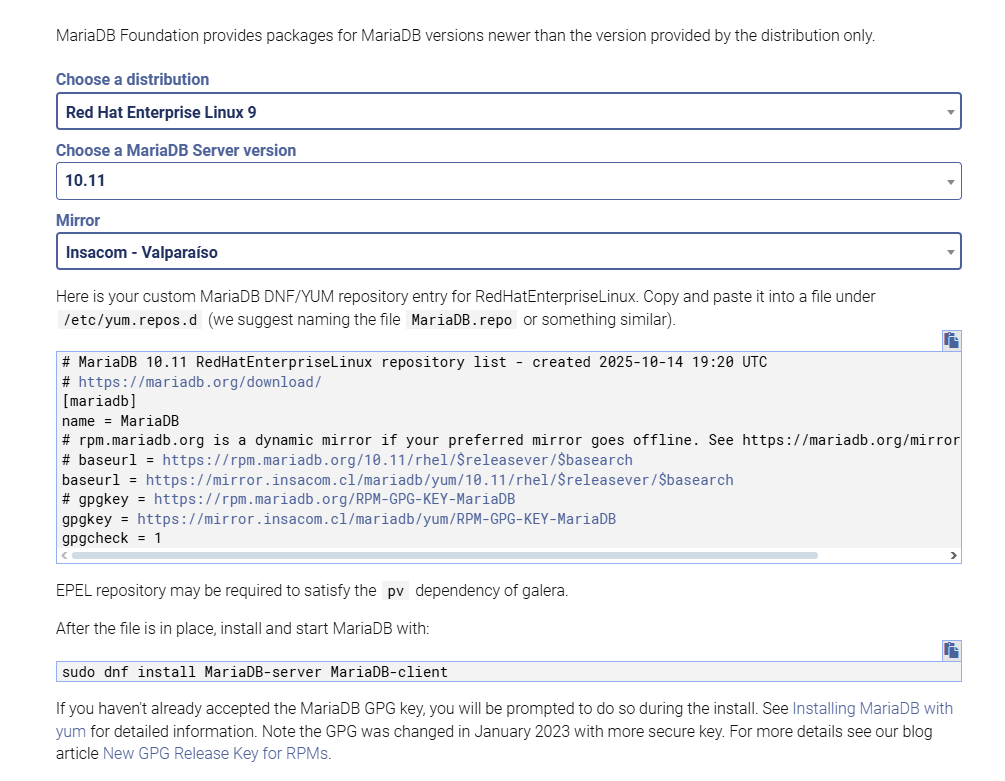Image resolution: width=1005 pixels, height=781 pixels.
Task: Copy the dnf install command with the clipboard icon
Action: point(951,650)
